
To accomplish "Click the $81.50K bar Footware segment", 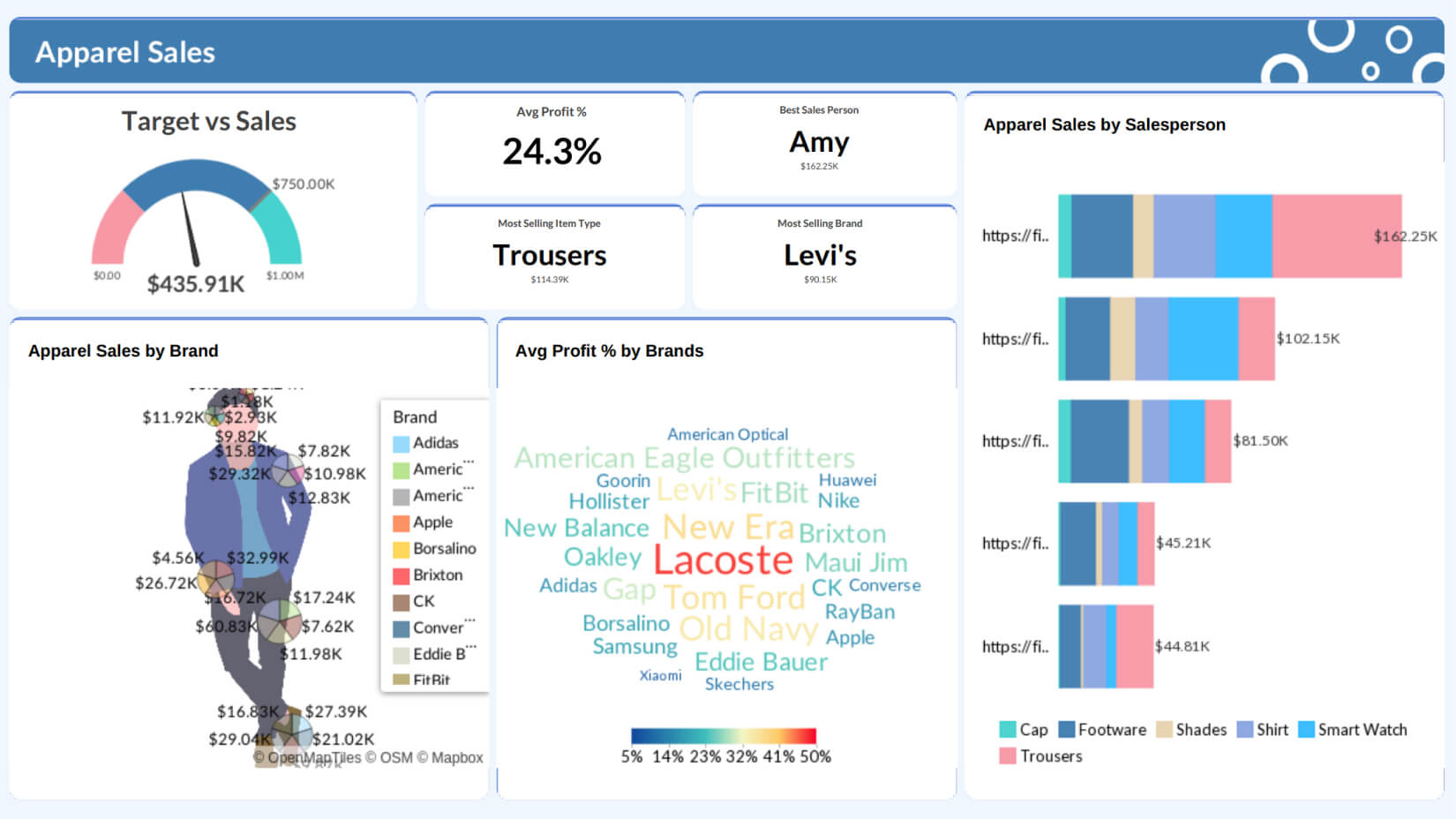I will [x=1100, y=441].
